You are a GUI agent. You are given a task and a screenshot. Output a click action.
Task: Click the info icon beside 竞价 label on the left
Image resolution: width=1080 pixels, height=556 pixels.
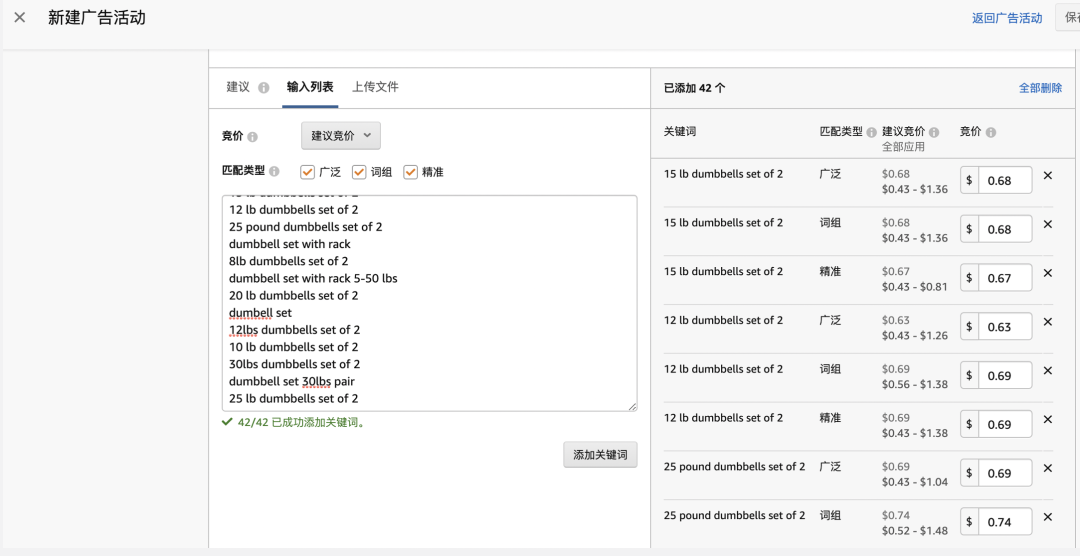tap(252, 137)
